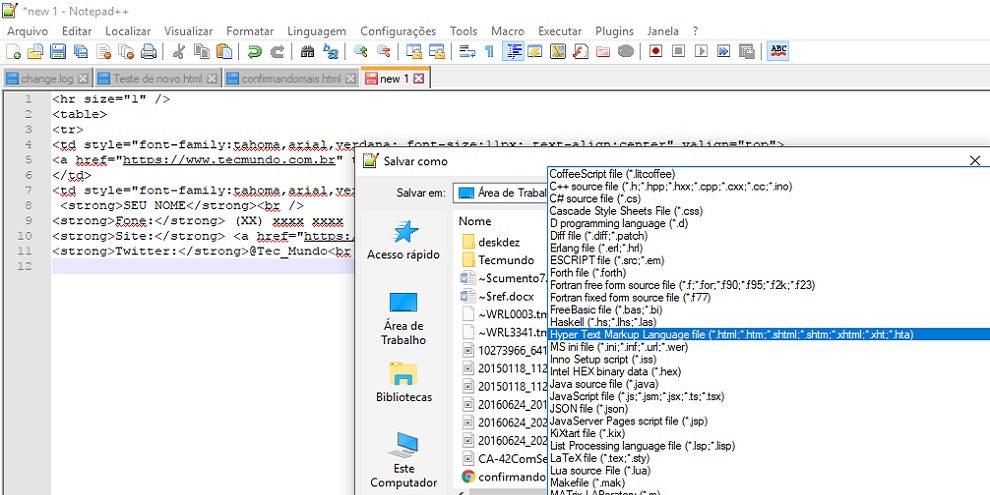
Task: Play recorded macro button
Action: 701,52
